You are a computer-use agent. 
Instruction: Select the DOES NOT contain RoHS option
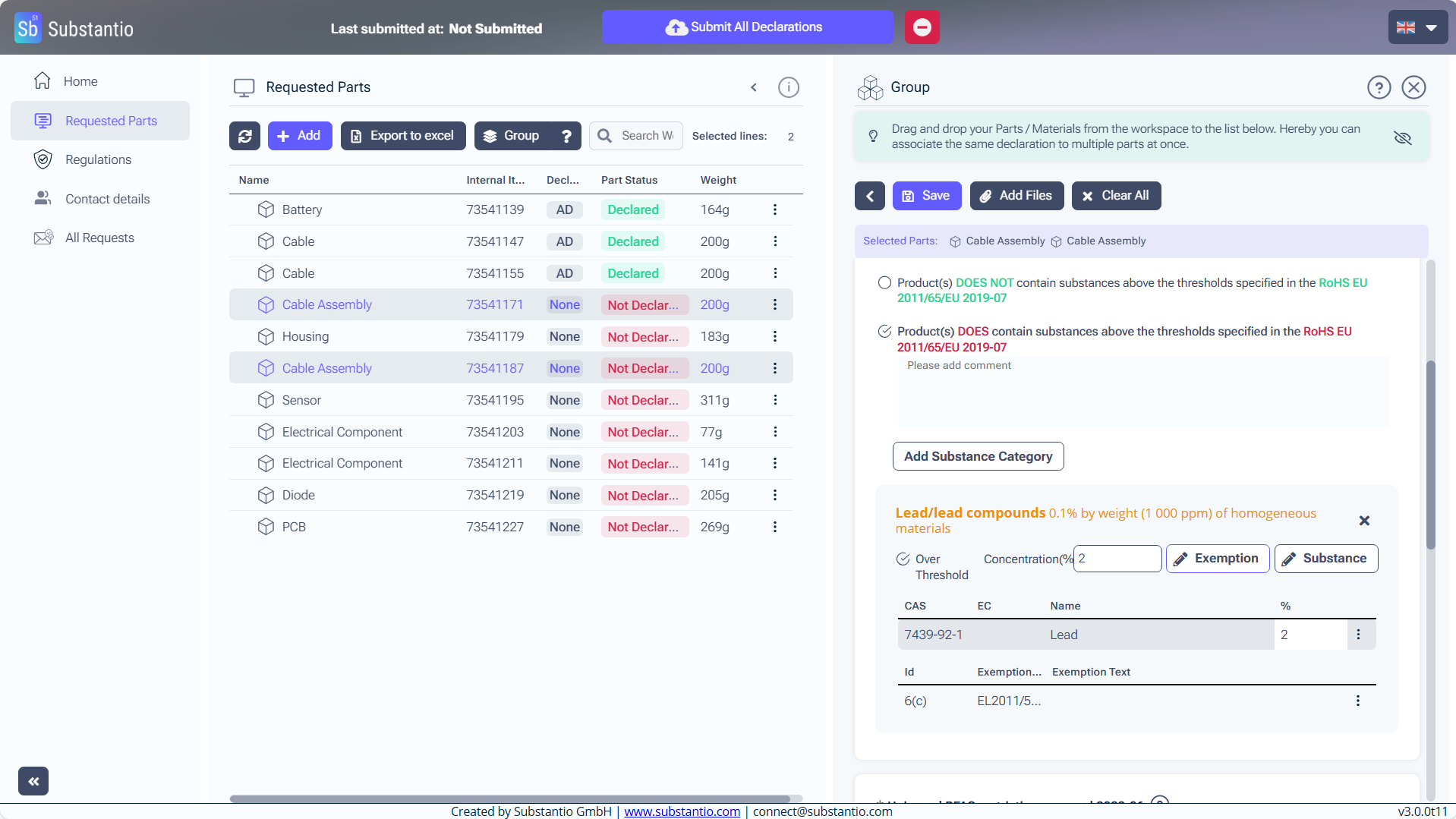884,283
